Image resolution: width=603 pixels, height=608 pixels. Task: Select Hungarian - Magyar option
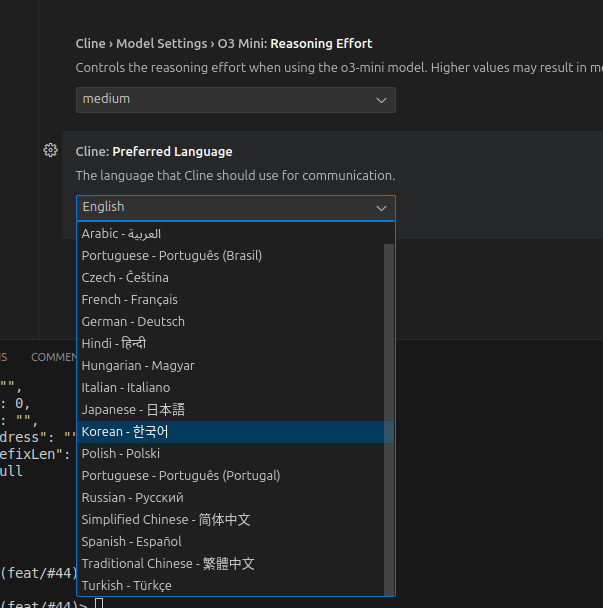[138, 366]
